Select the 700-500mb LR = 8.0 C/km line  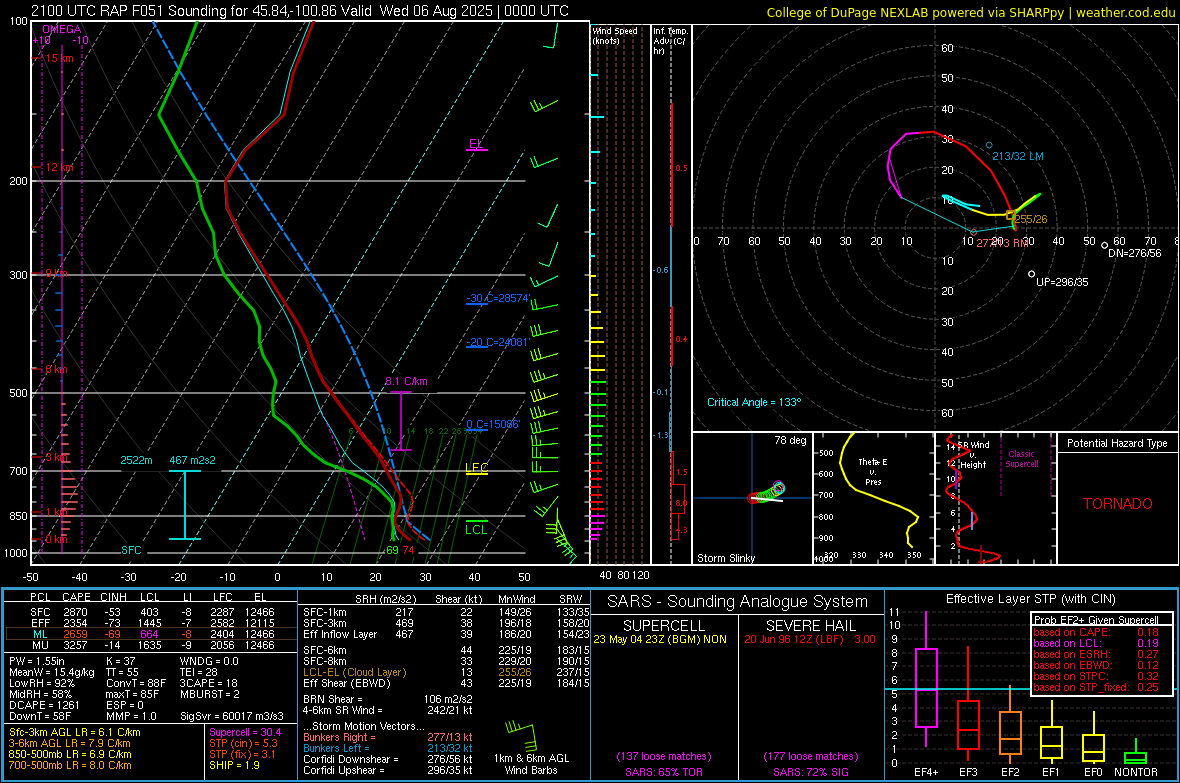(x=70, y=766)
